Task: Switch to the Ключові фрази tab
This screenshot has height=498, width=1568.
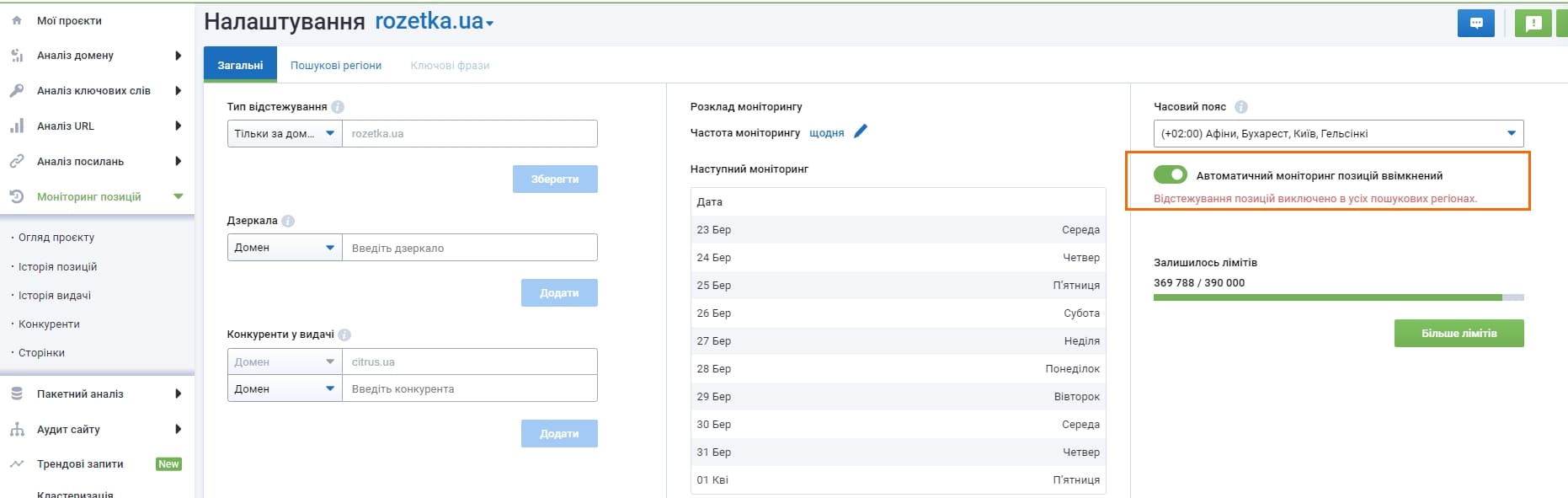Action: coord(450,66)
